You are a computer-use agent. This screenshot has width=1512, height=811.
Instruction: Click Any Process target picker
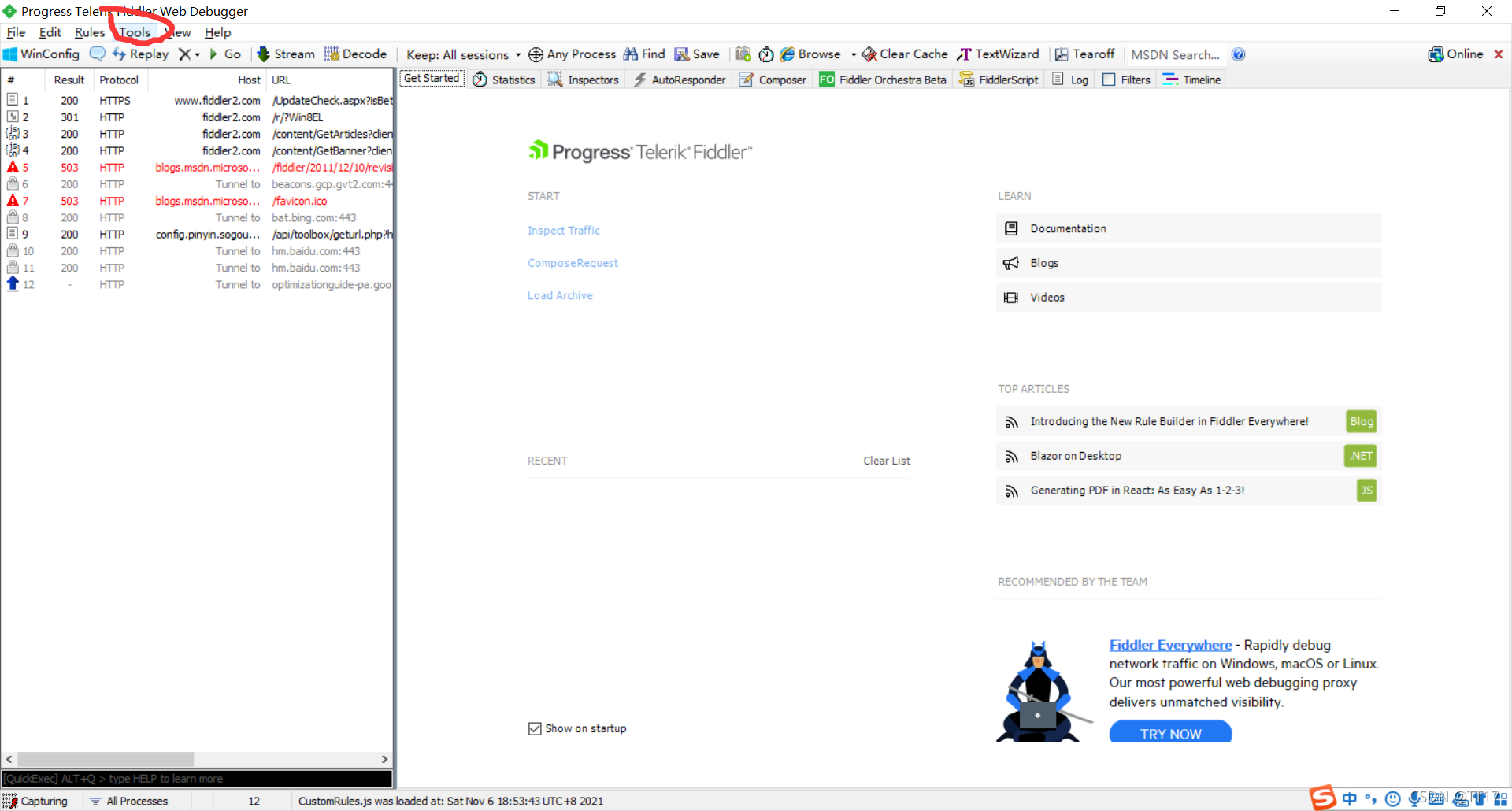point(573,54)
